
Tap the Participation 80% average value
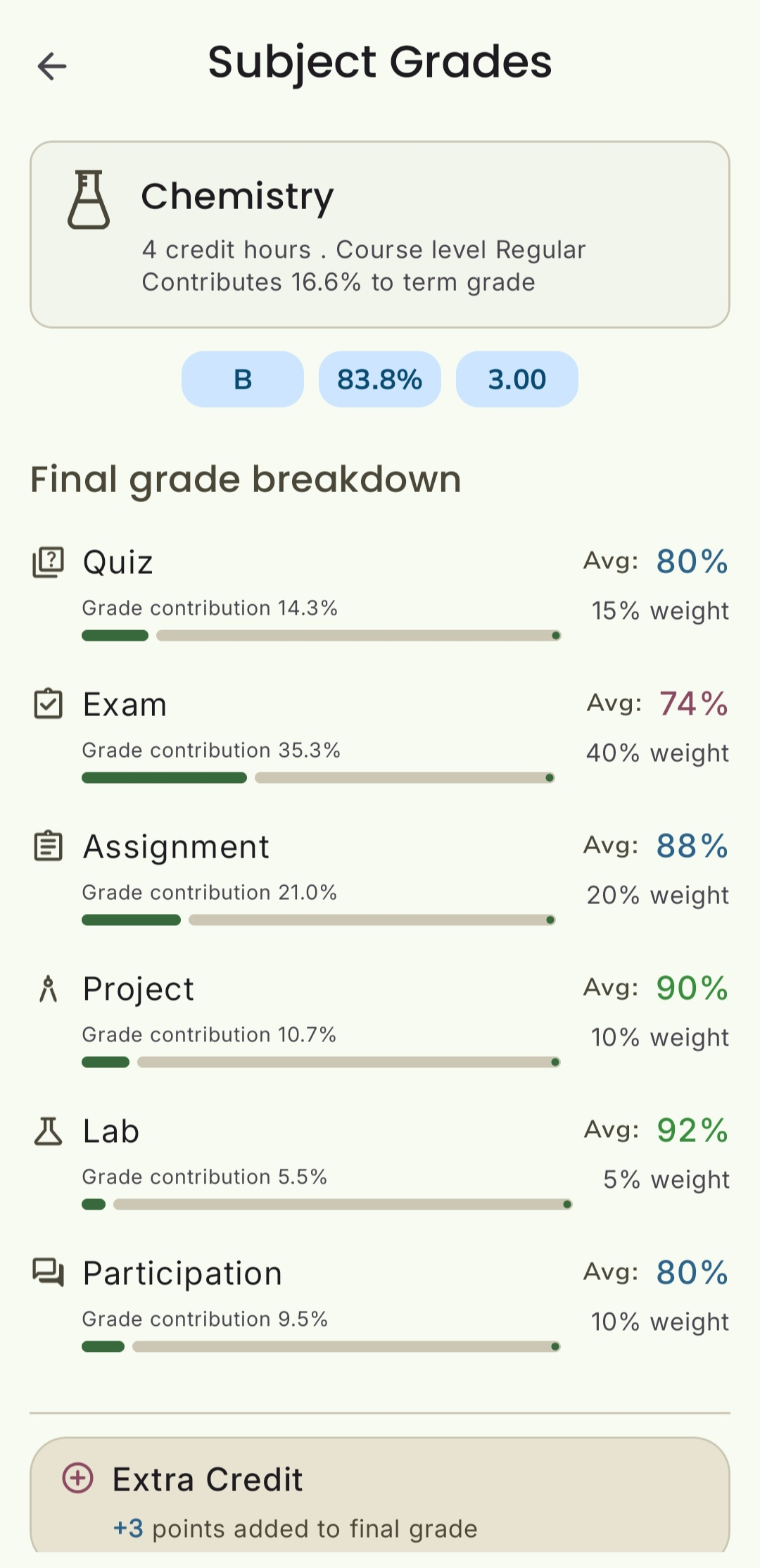pos(692,1273)
